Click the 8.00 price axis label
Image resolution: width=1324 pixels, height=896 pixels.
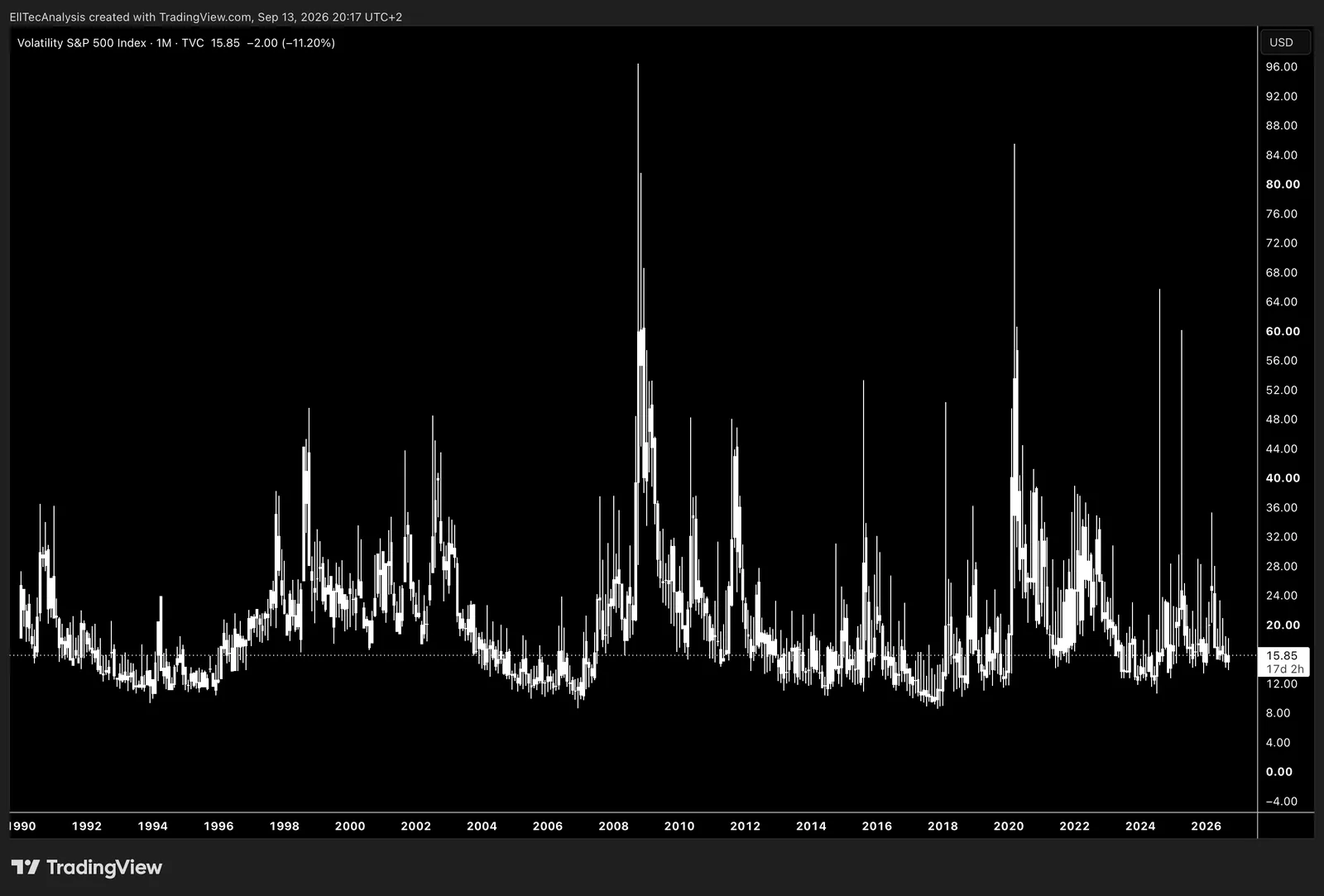tap(1278, 713)
